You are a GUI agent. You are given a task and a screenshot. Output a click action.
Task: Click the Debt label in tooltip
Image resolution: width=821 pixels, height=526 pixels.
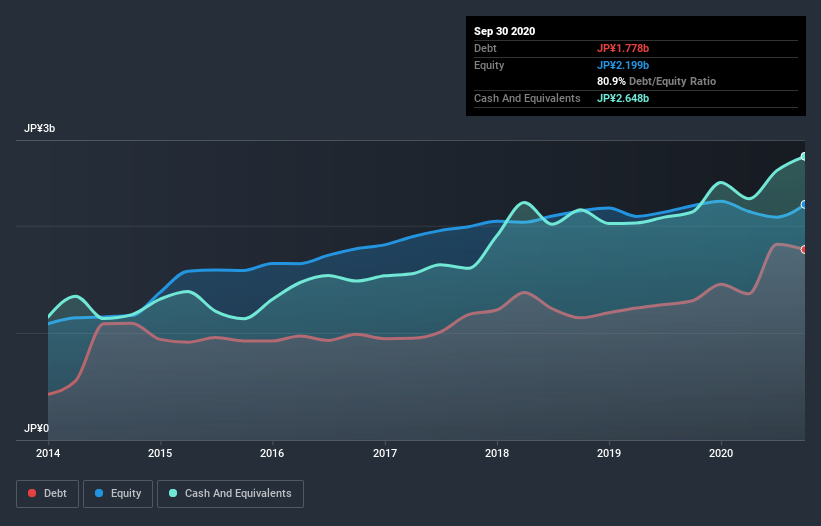click(485, 48)
